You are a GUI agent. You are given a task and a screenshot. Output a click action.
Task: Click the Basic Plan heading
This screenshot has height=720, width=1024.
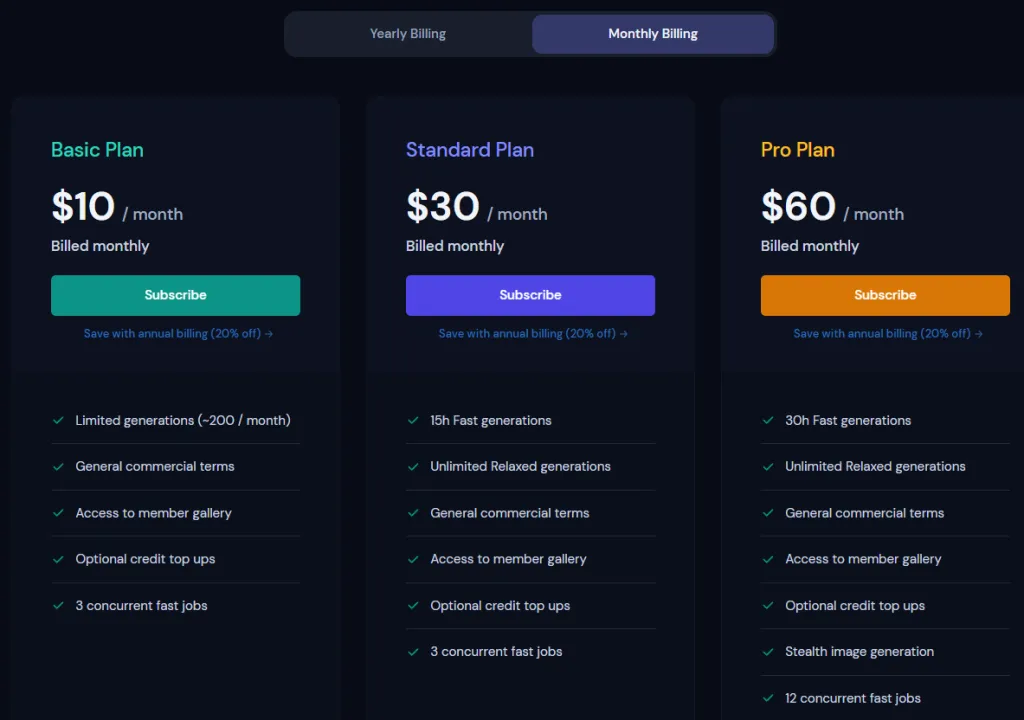(97, 150)
